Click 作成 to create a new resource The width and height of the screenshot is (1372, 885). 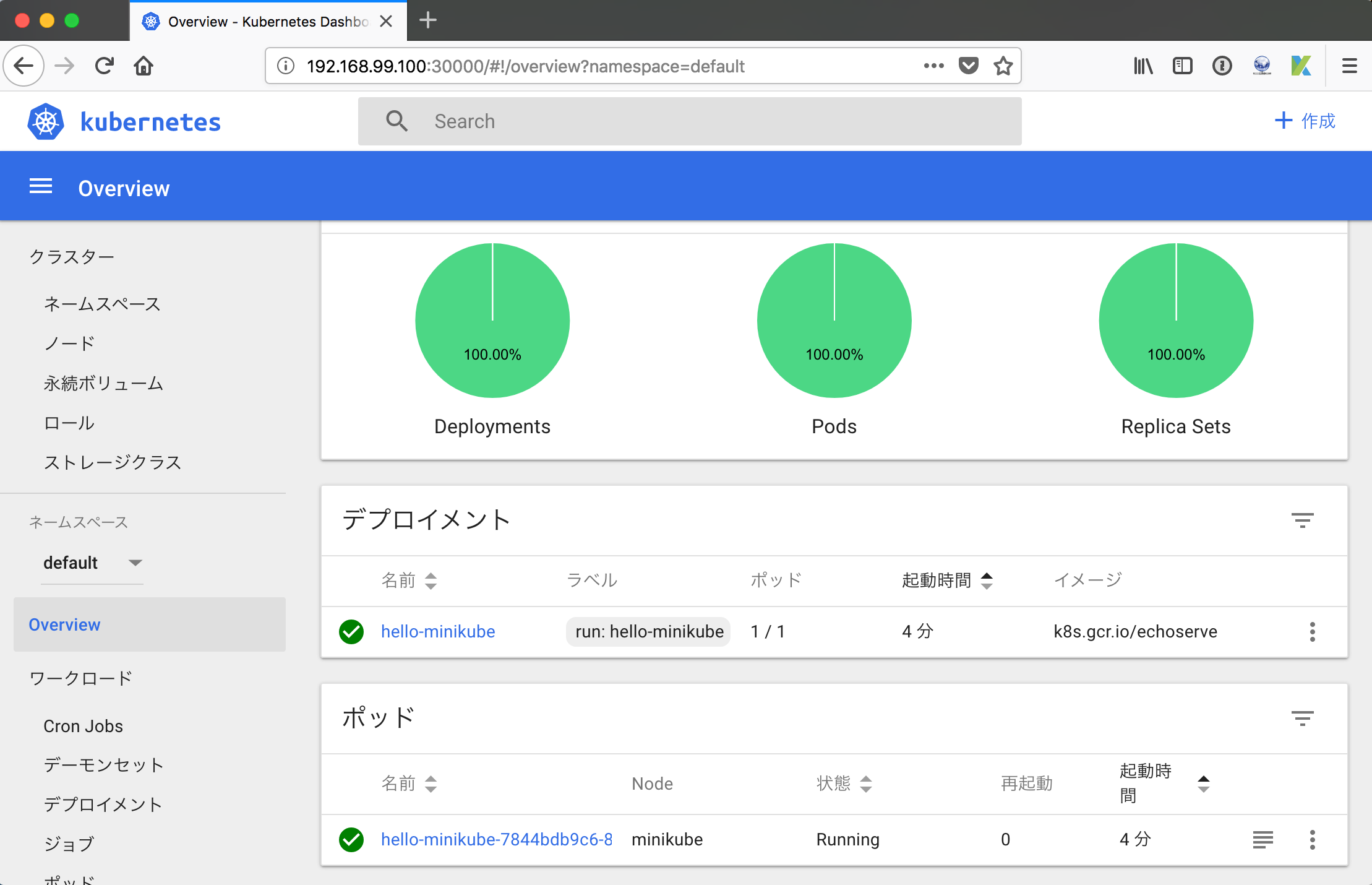click(1304, 121)
